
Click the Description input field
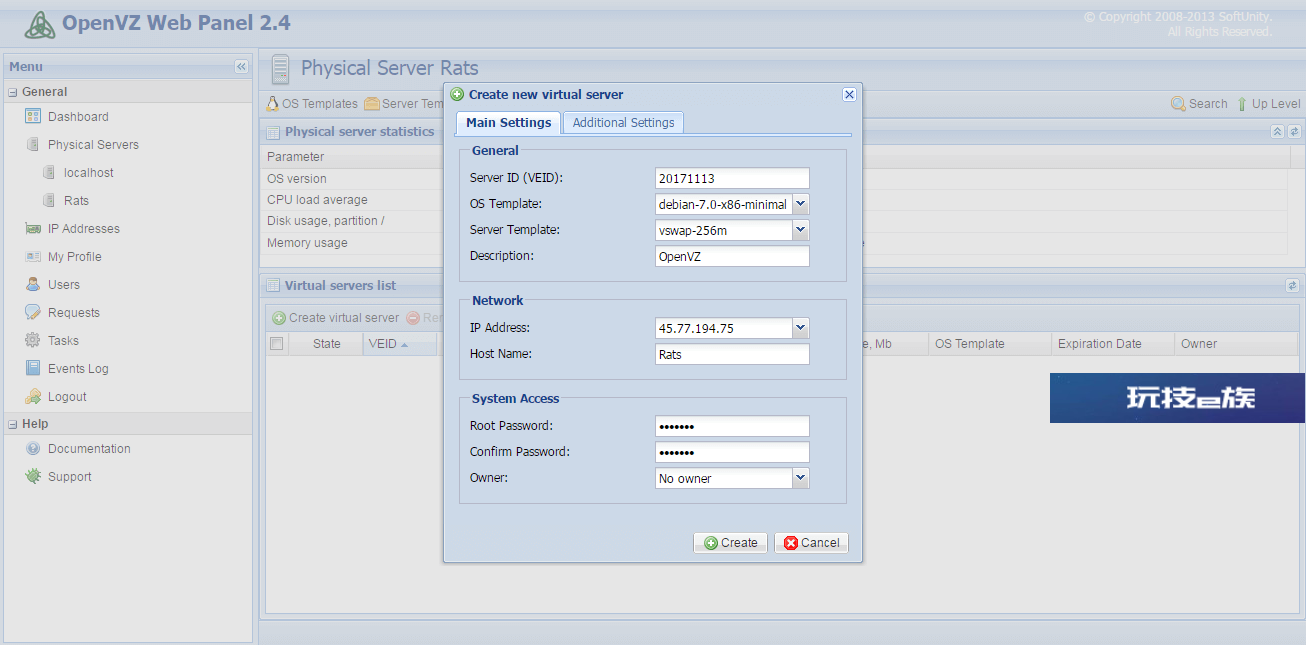click(x=732, y=256)
